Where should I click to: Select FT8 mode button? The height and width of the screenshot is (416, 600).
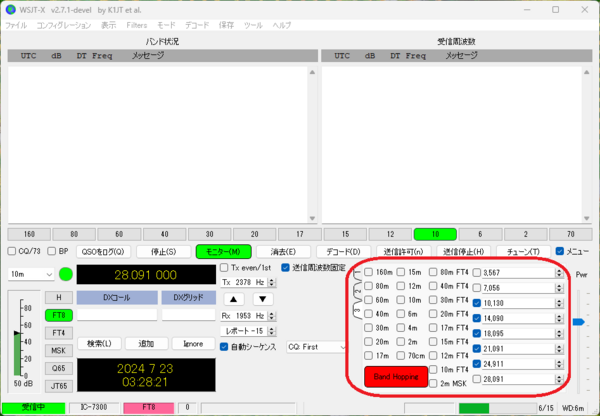(59, 315)
